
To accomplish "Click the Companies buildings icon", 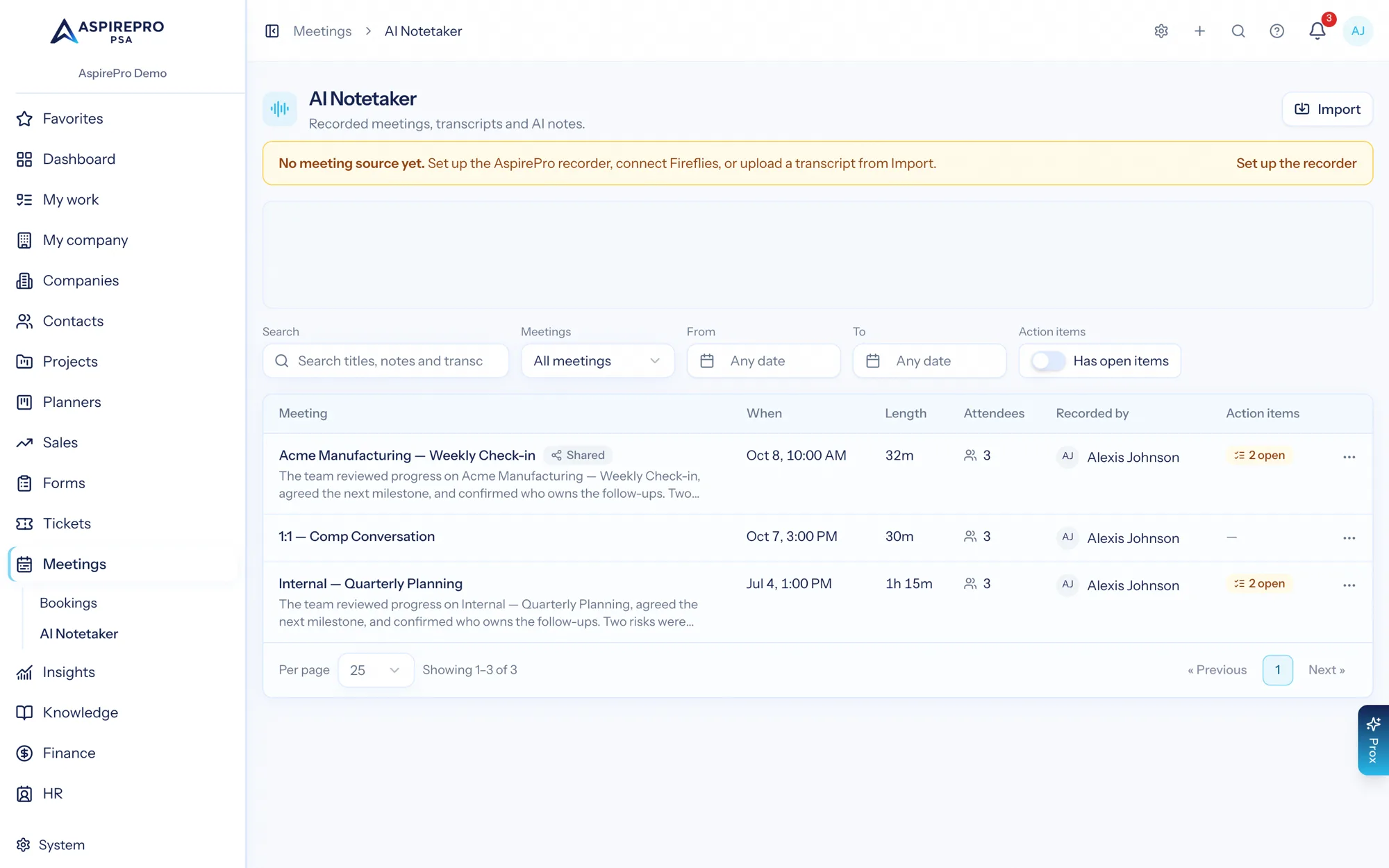I will (x=24, y=281).
